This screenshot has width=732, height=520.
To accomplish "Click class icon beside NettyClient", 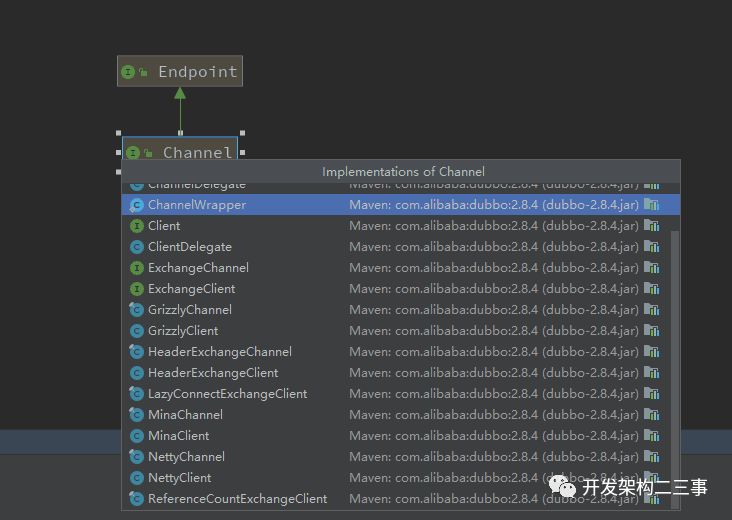I will (136, 478).
